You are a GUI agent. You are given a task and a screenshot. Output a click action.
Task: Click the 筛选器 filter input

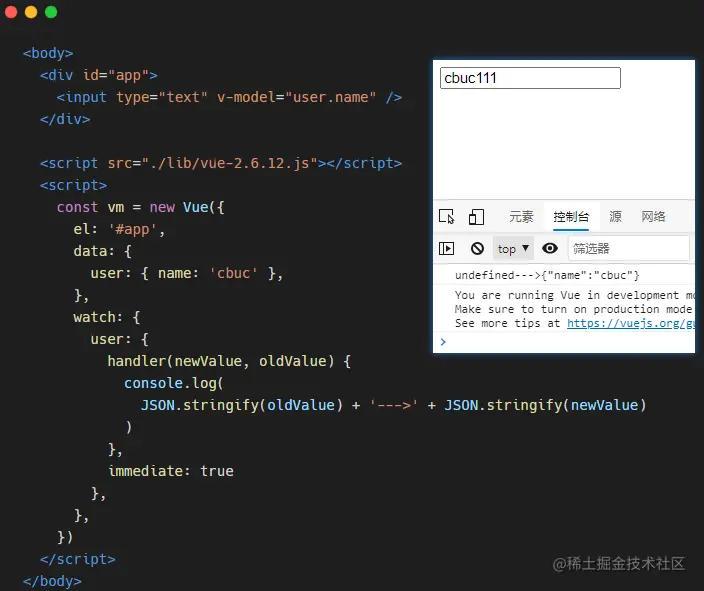click(629, 248)
